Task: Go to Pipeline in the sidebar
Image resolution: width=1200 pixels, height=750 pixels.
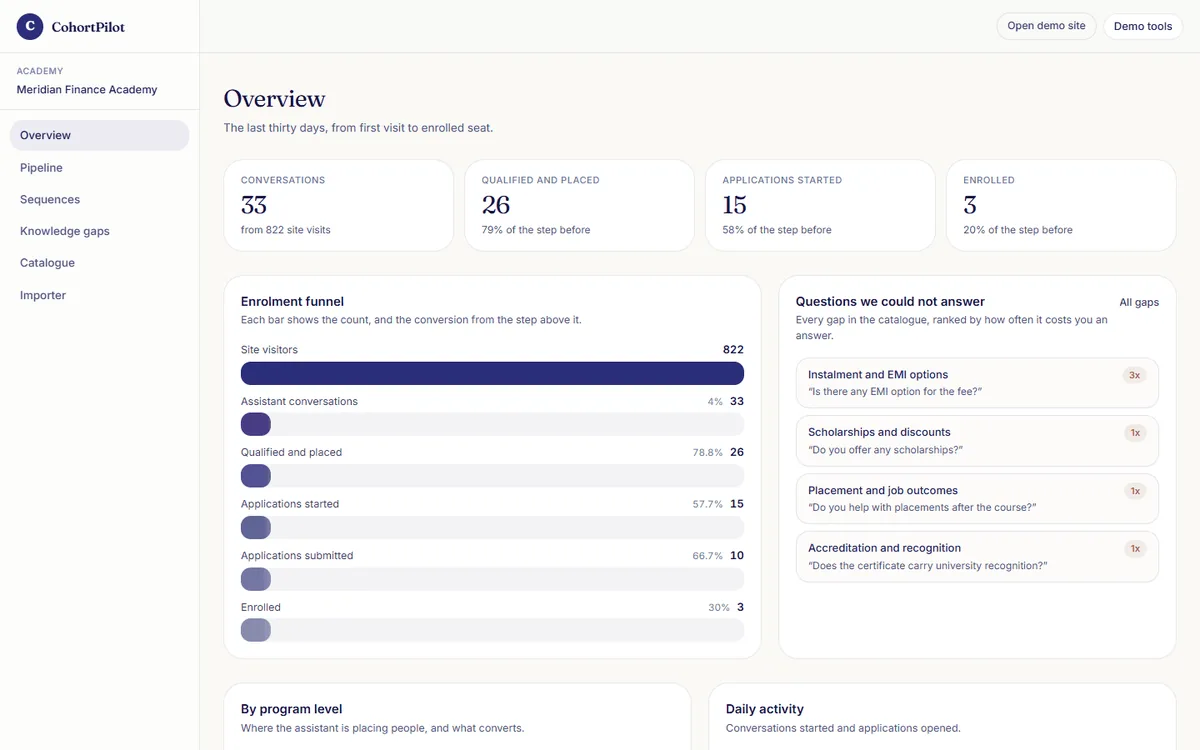Action: pos(99,168)
